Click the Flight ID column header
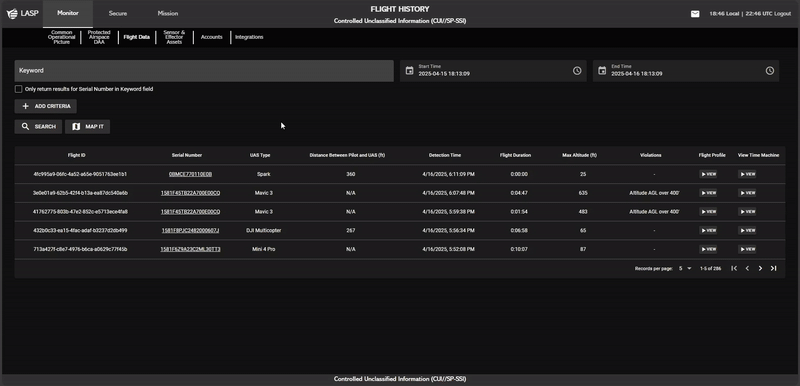Screen dimensions: 800x386 coord(77,155)
